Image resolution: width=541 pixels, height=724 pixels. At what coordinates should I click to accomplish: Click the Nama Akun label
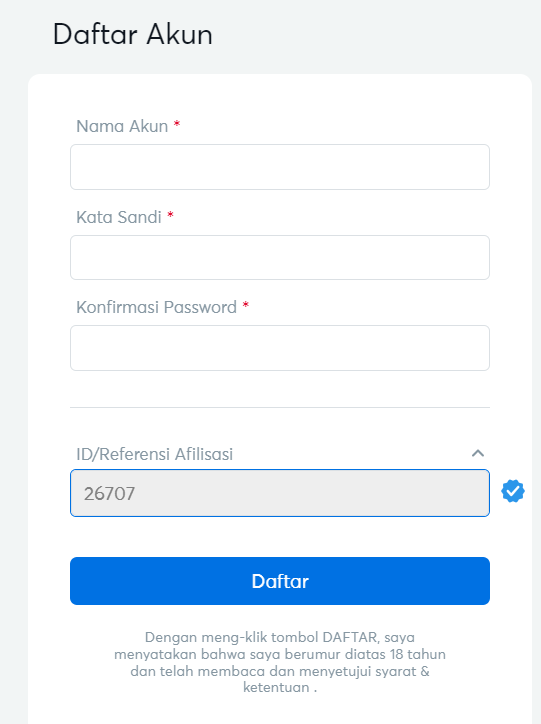coord(122,126)
